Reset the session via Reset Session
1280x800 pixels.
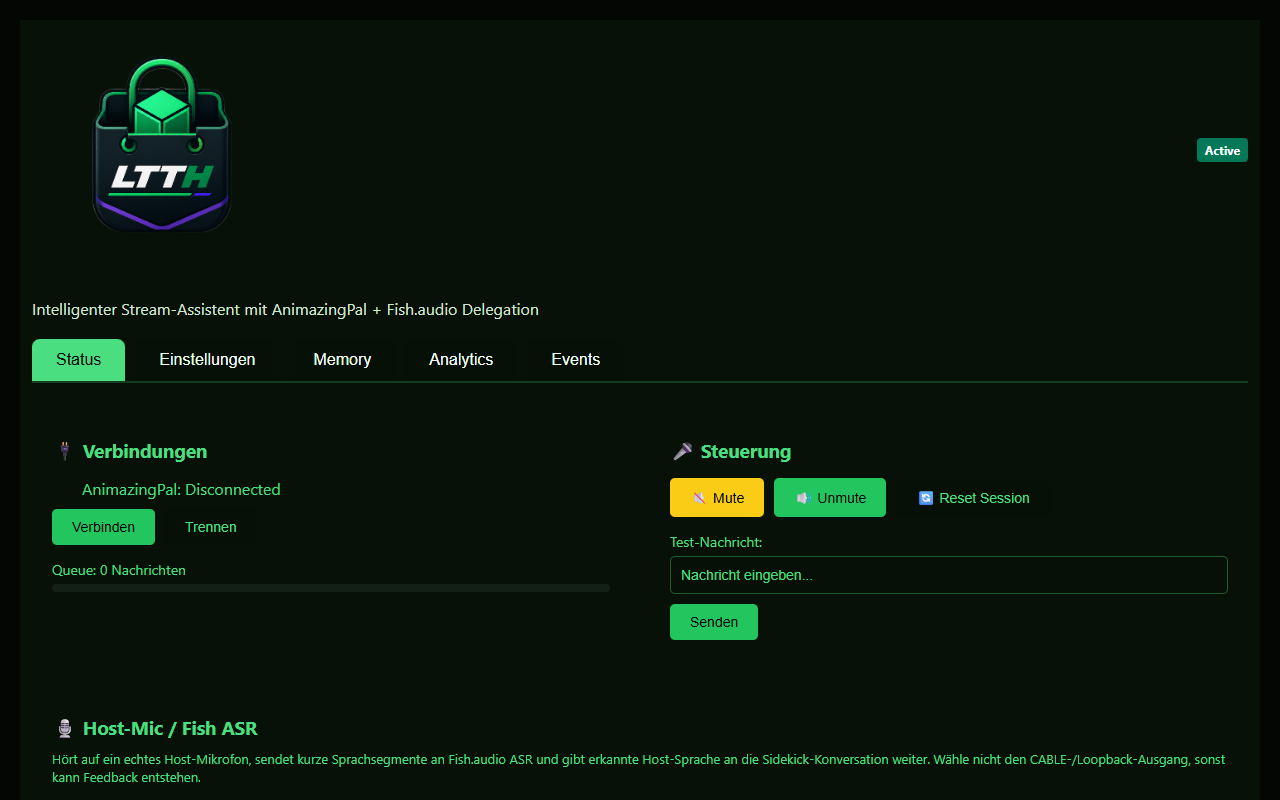point(973,498)
